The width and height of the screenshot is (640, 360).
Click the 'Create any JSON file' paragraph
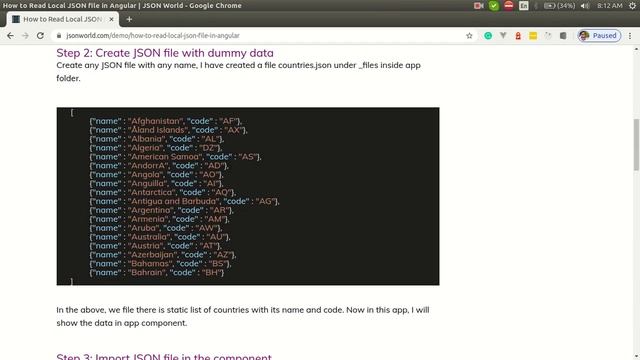click(x=238, y=72)
